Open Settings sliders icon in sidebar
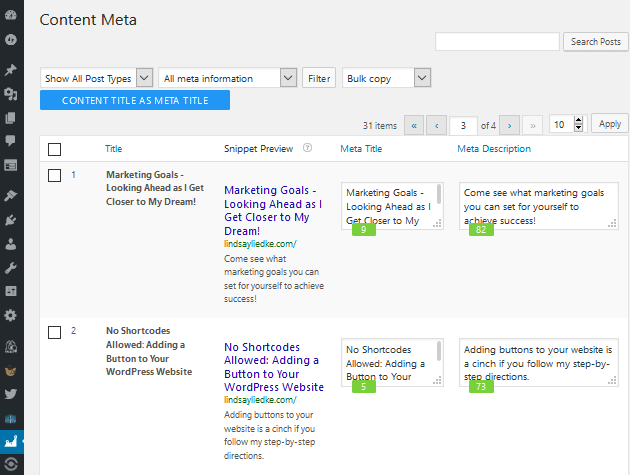630x475 pixels. point(11,291)
